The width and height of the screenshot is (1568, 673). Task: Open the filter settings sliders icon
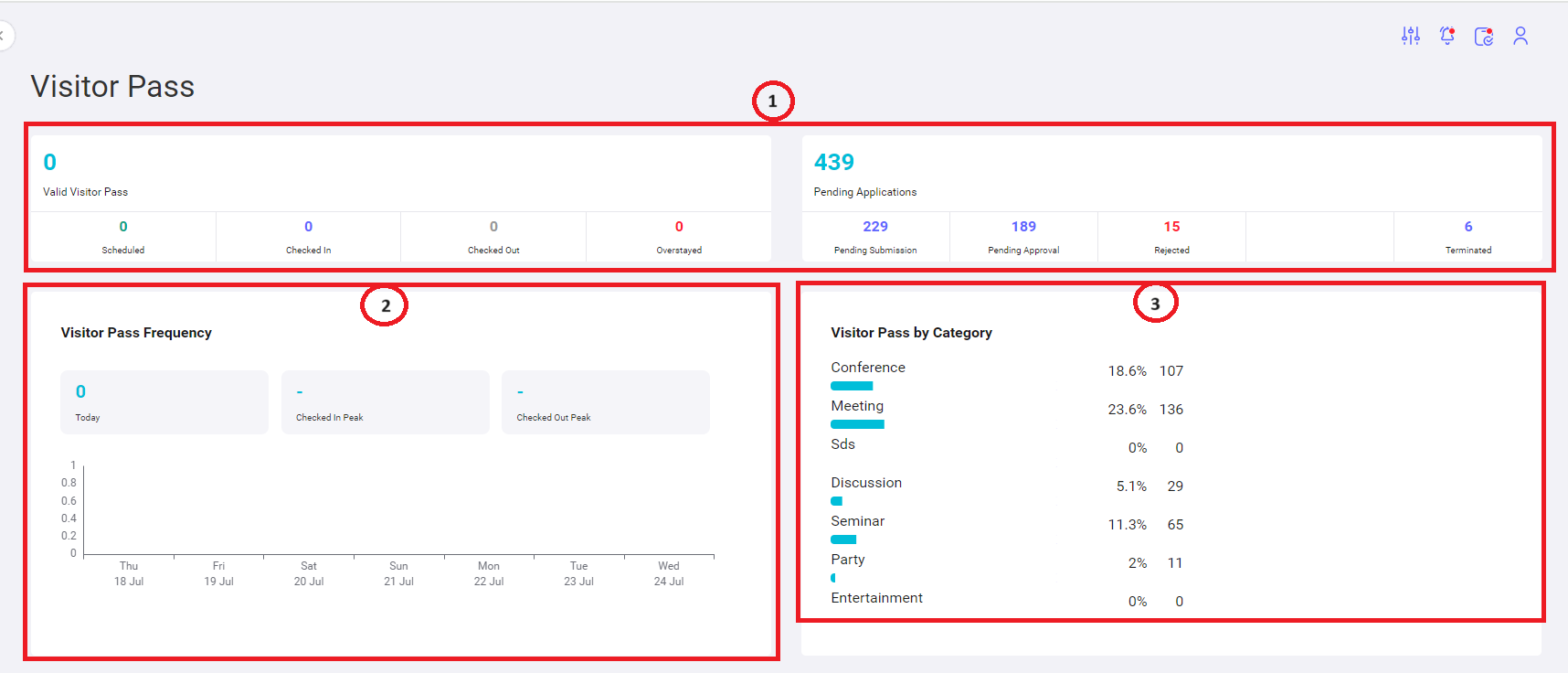1411,36
